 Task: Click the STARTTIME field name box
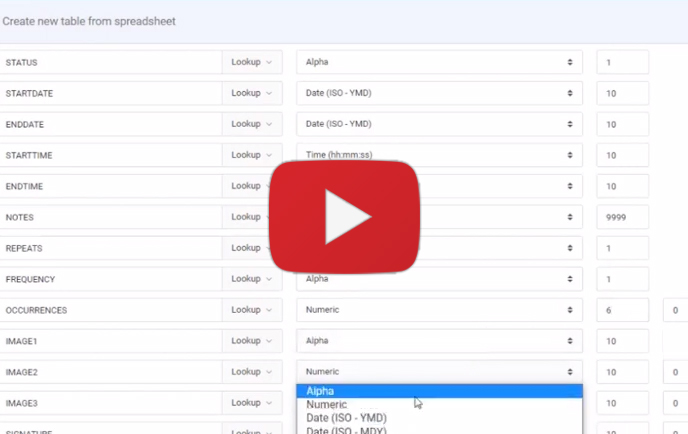(x=110, y=155)
